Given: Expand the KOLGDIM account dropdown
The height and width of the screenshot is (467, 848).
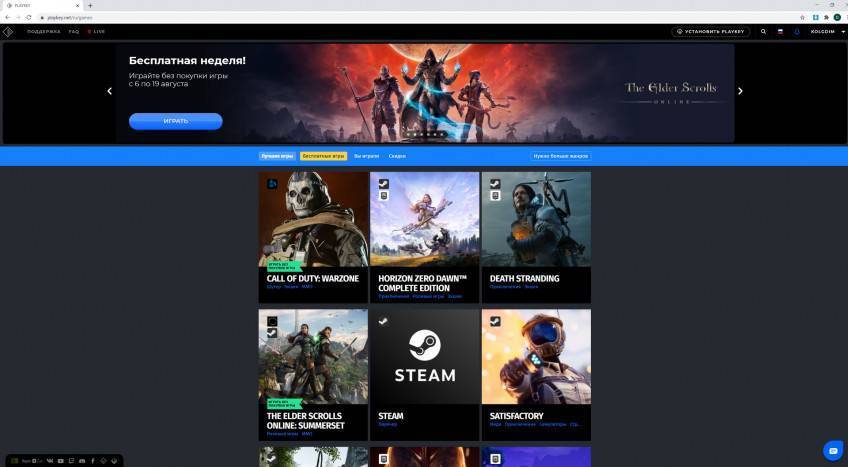Looking at the screenshot, I should (x=827, y=32).
